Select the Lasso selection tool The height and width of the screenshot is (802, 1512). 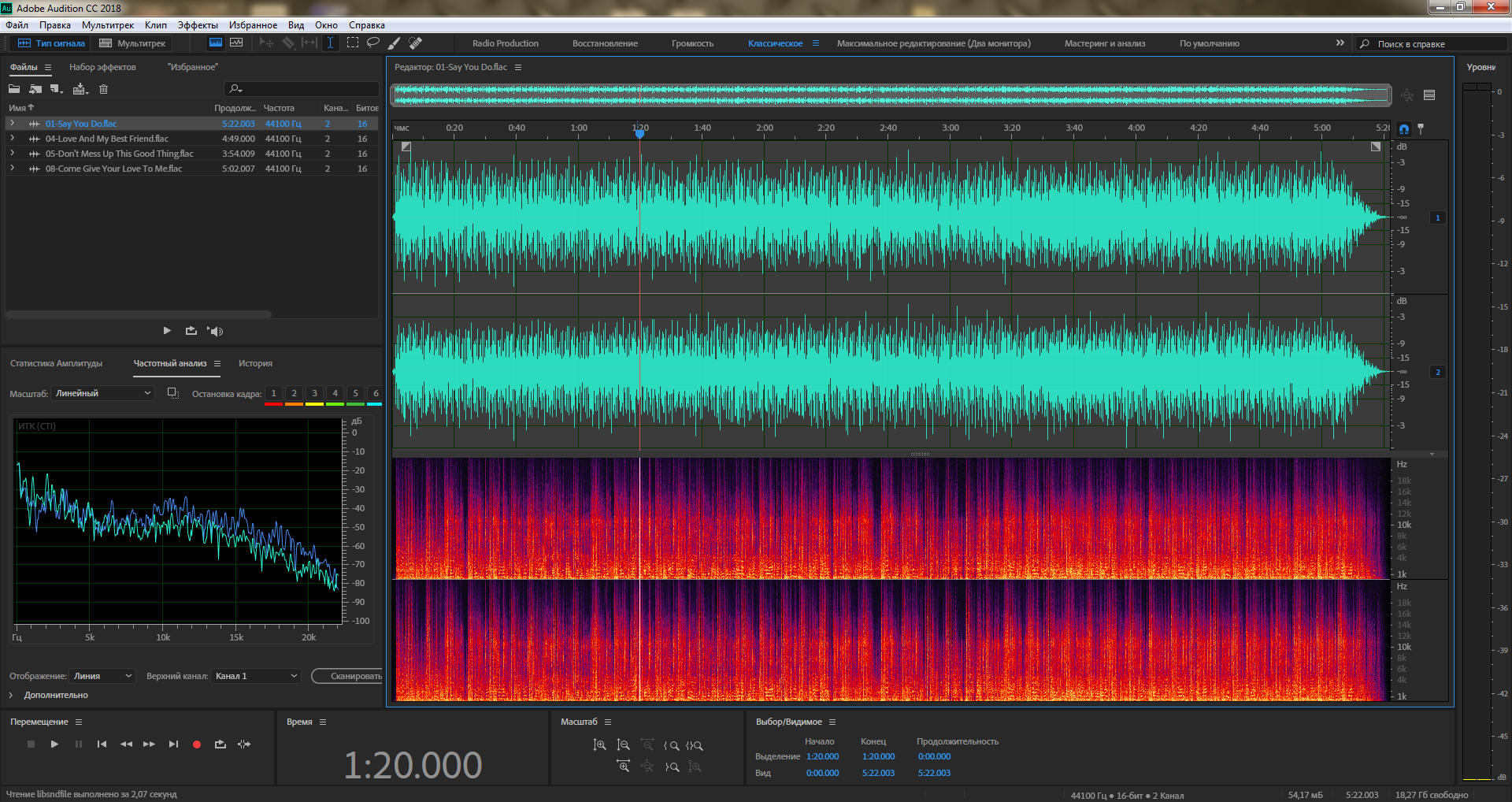pyautogui.click(x=373, y=43)
